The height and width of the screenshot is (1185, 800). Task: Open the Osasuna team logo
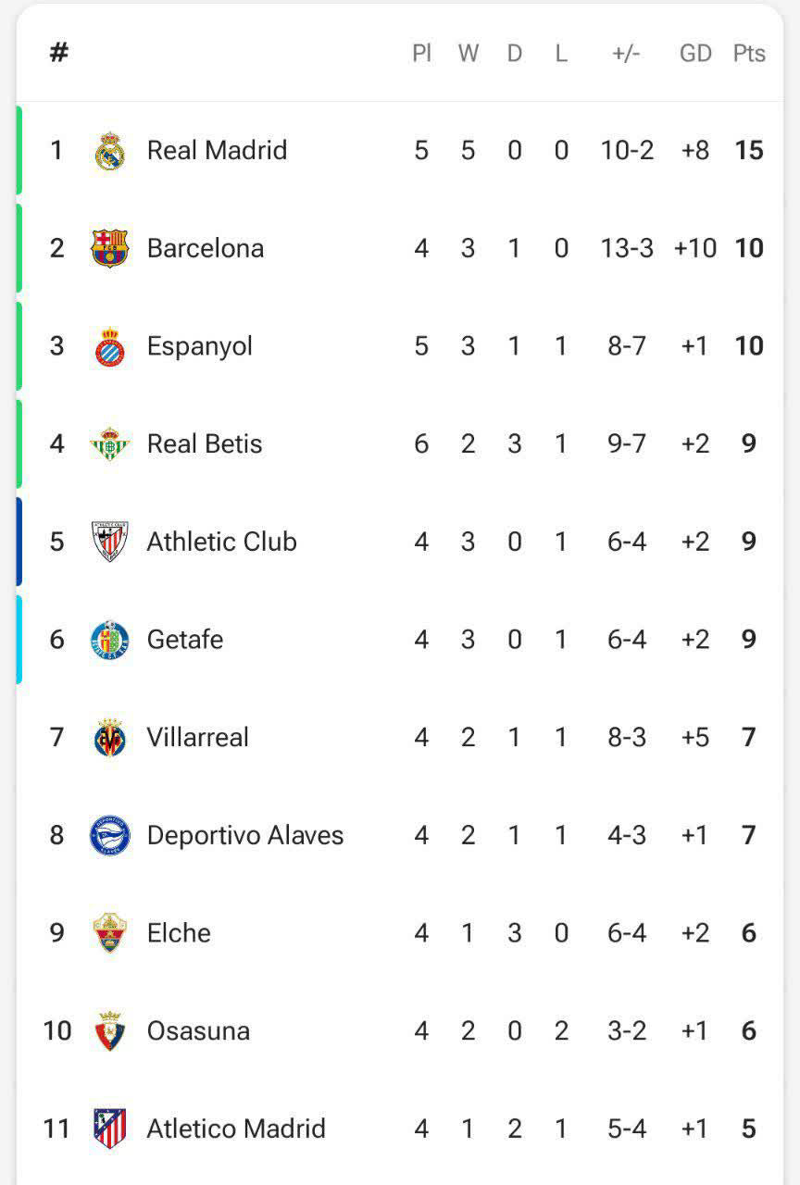click(x=109, y=1031)
